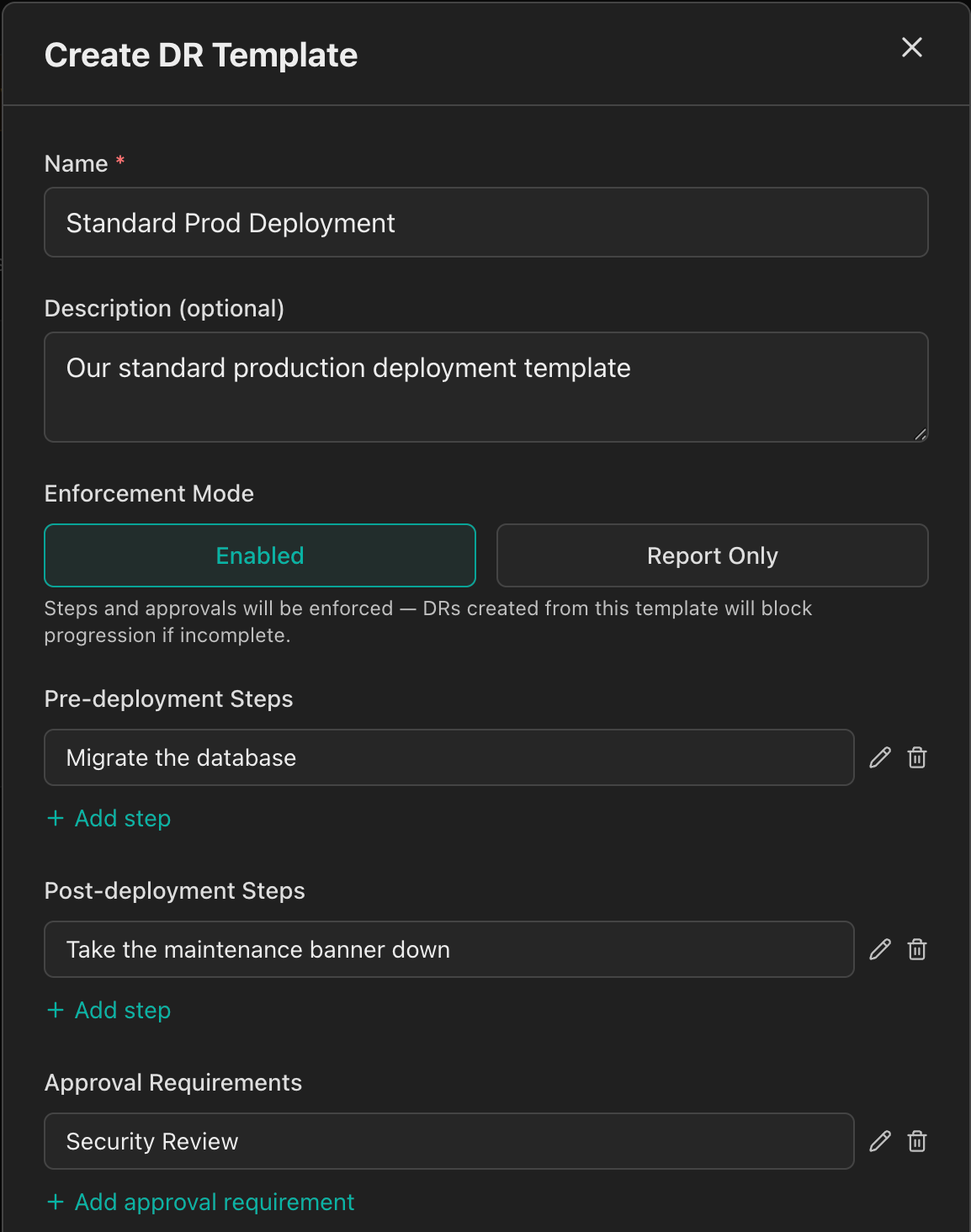Add a pre-deployment step
This screenshot has height=1232, width=971.
click(109, 818)
